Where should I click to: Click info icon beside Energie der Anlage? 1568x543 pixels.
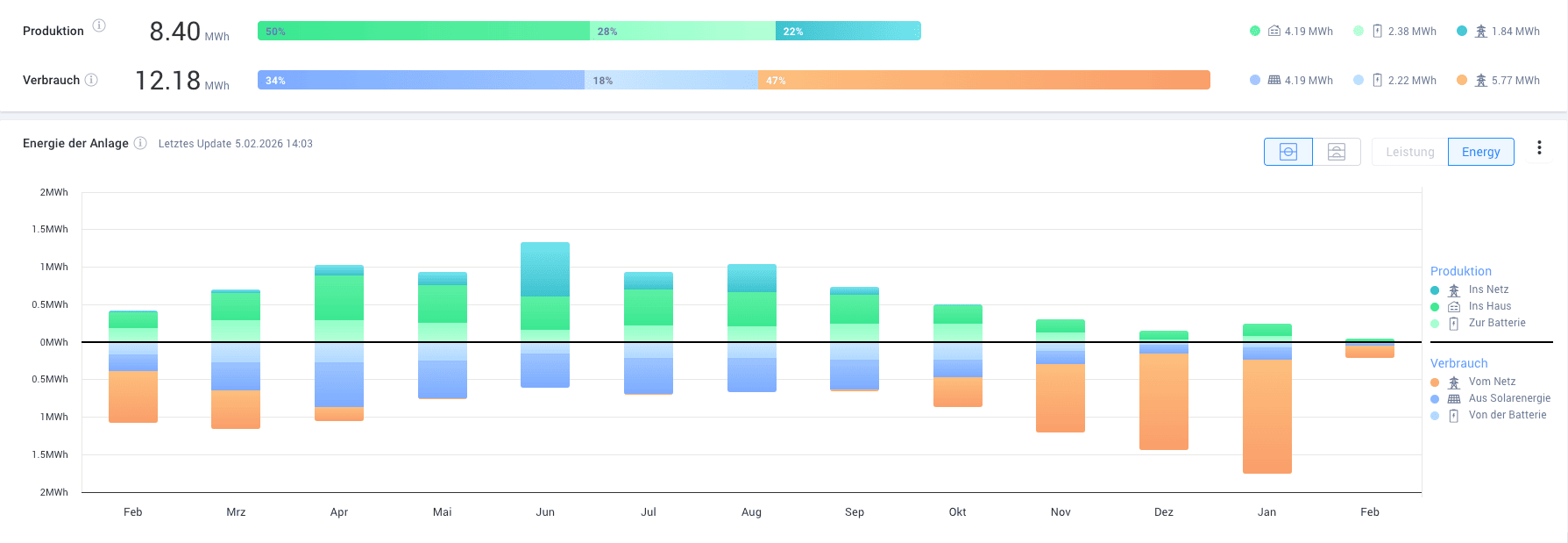140,143
